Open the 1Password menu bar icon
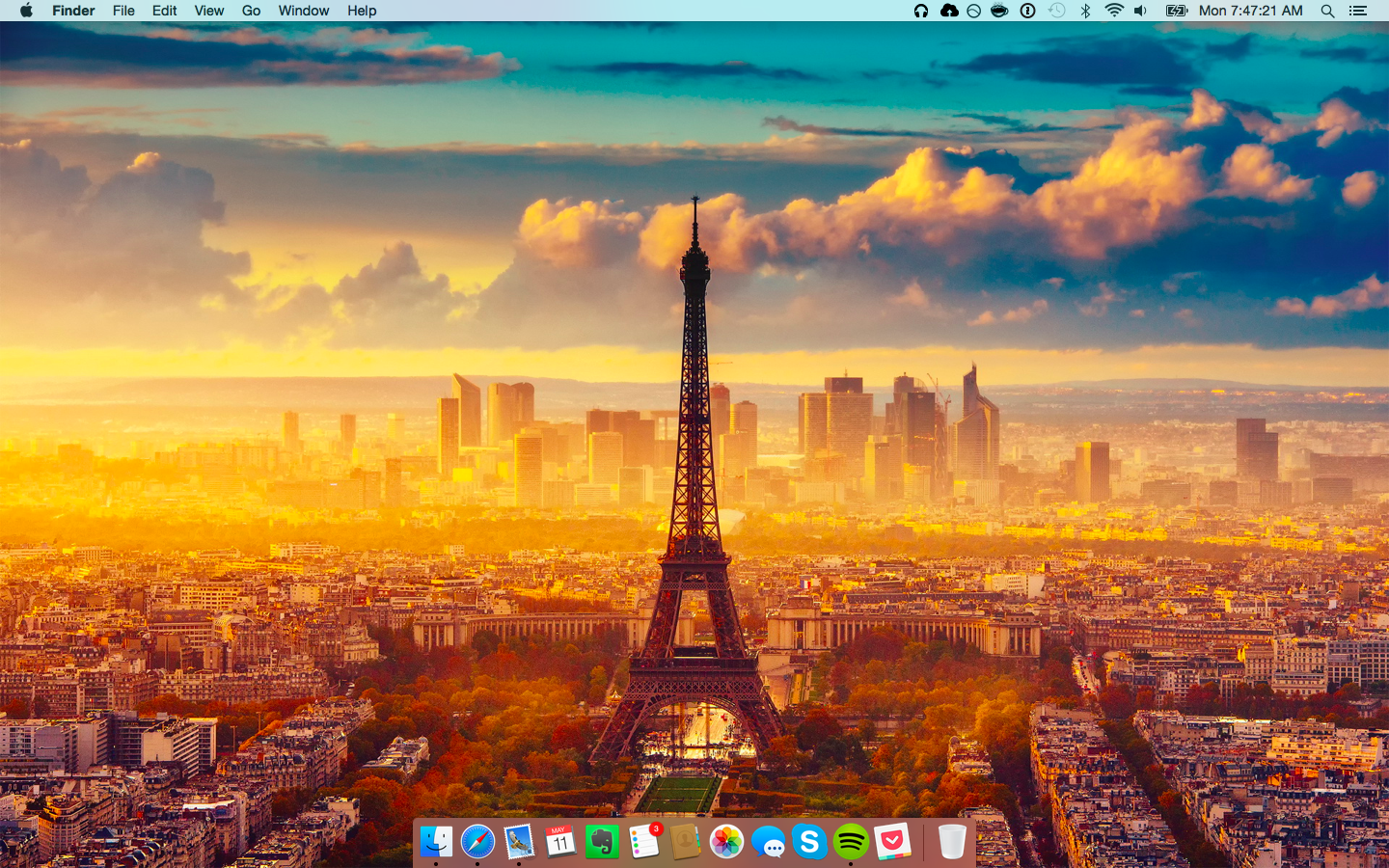The width and height of the screenshot is (1389, 868). point(1028,11)
